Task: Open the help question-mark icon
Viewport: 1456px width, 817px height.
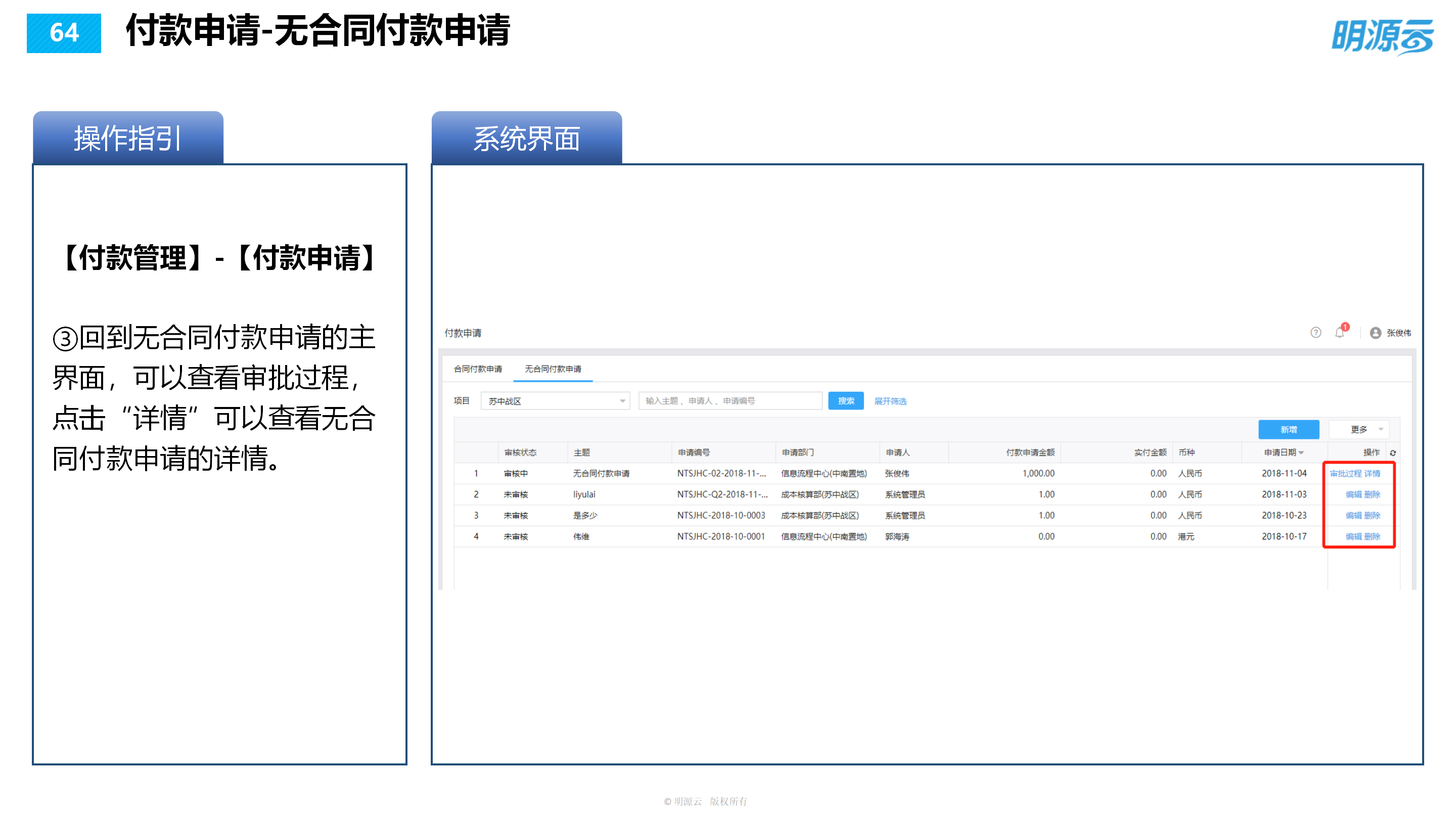Action: [x=1315, y=333]
